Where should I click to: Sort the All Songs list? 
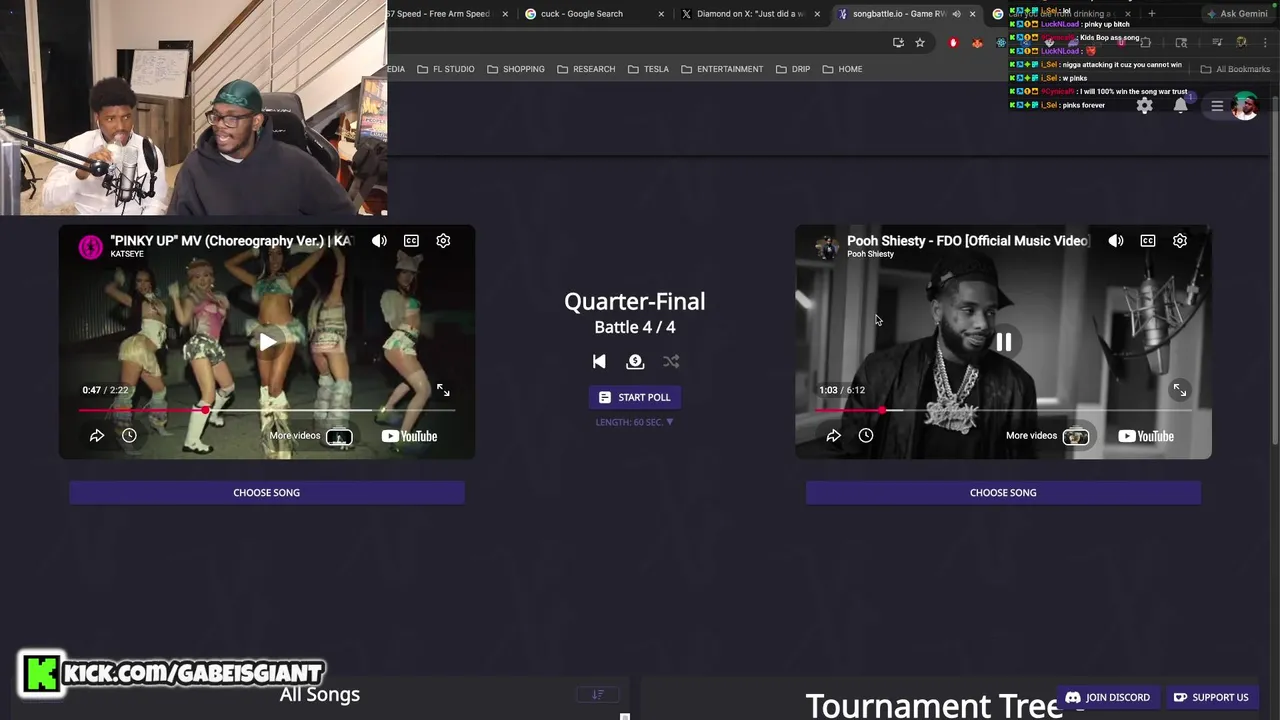[598, 694]
